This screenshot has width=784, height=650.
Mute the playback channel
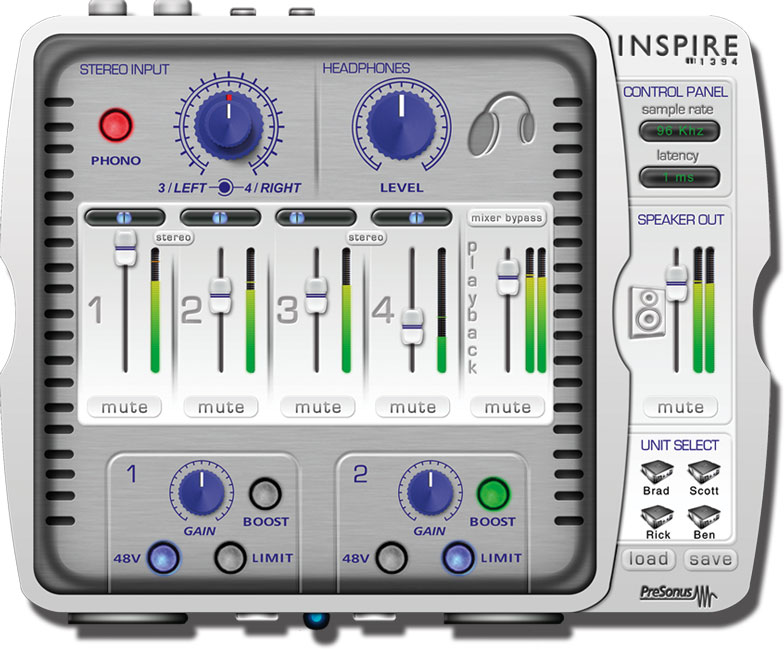coord(508,407)
